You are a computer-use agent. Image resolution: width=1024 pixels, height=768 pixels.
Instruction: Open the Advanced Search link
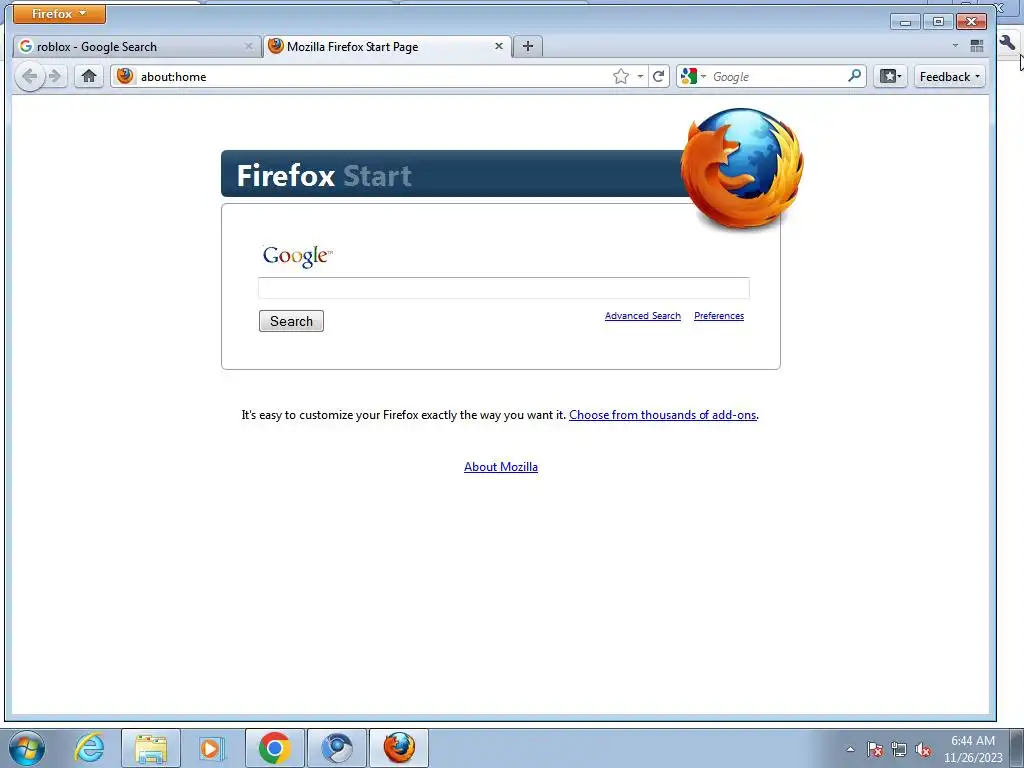point(643,315)
